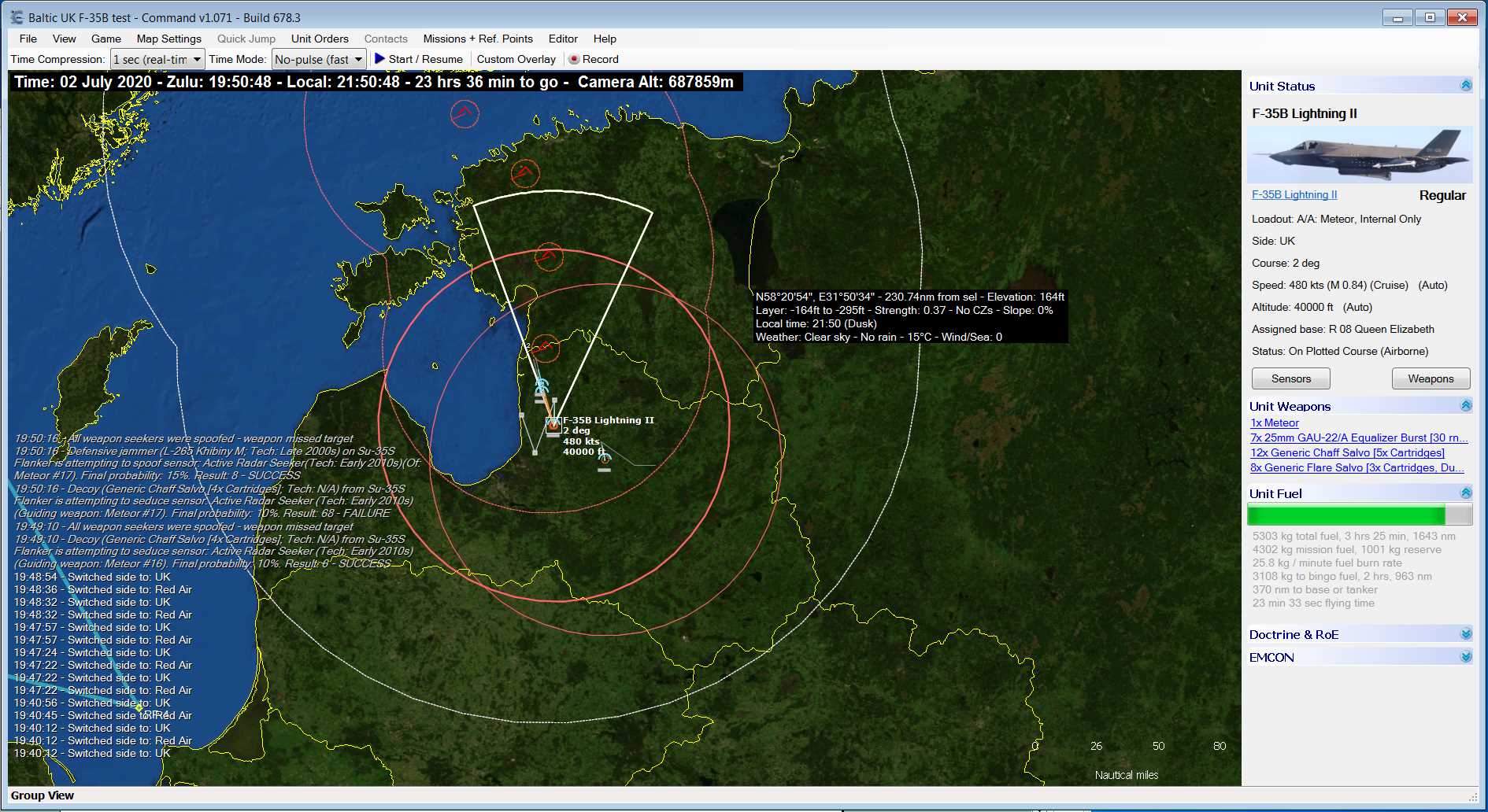
Task: Open the Help menu
Action: [605, 39]
